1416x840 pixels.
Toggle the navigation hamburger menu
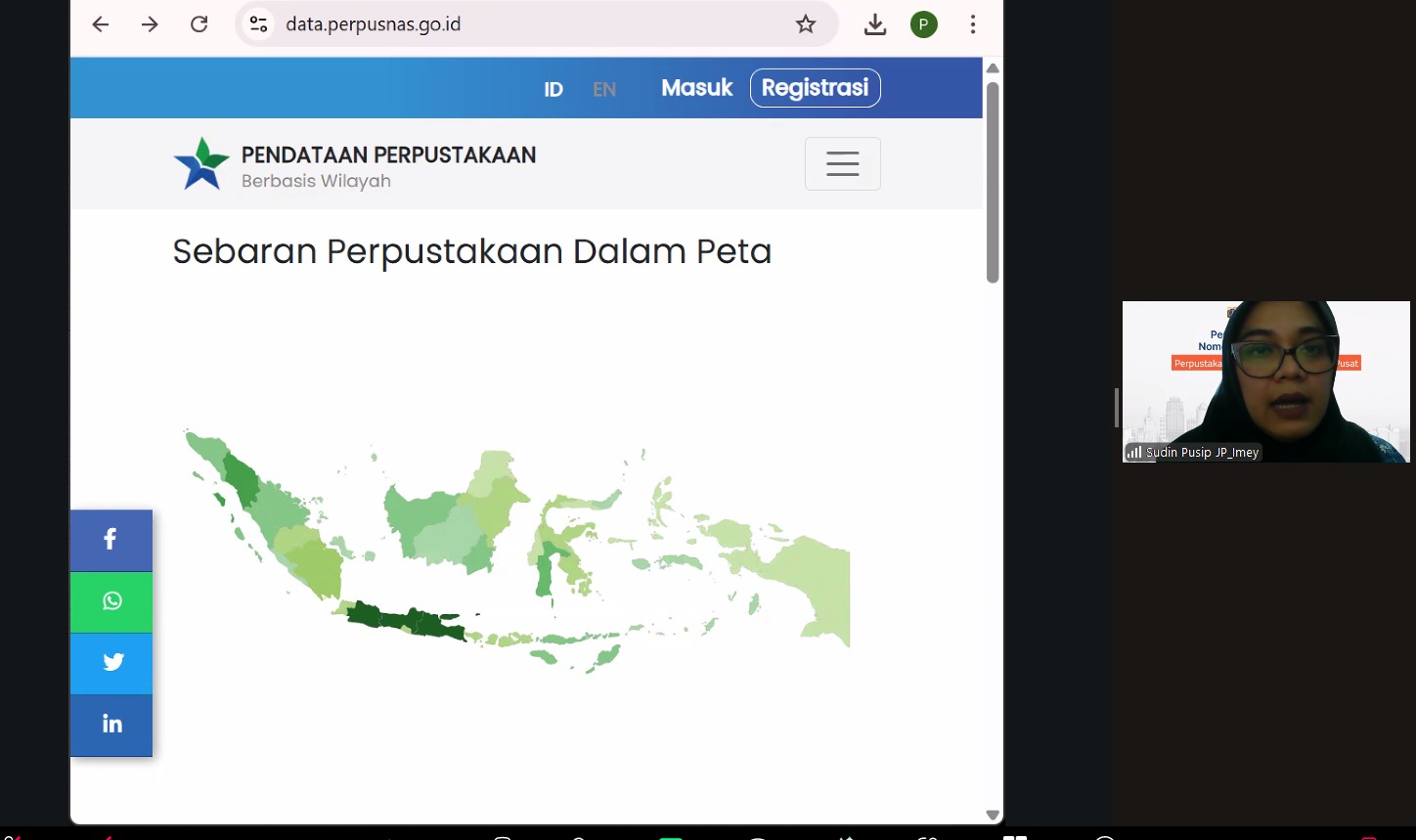842,163
